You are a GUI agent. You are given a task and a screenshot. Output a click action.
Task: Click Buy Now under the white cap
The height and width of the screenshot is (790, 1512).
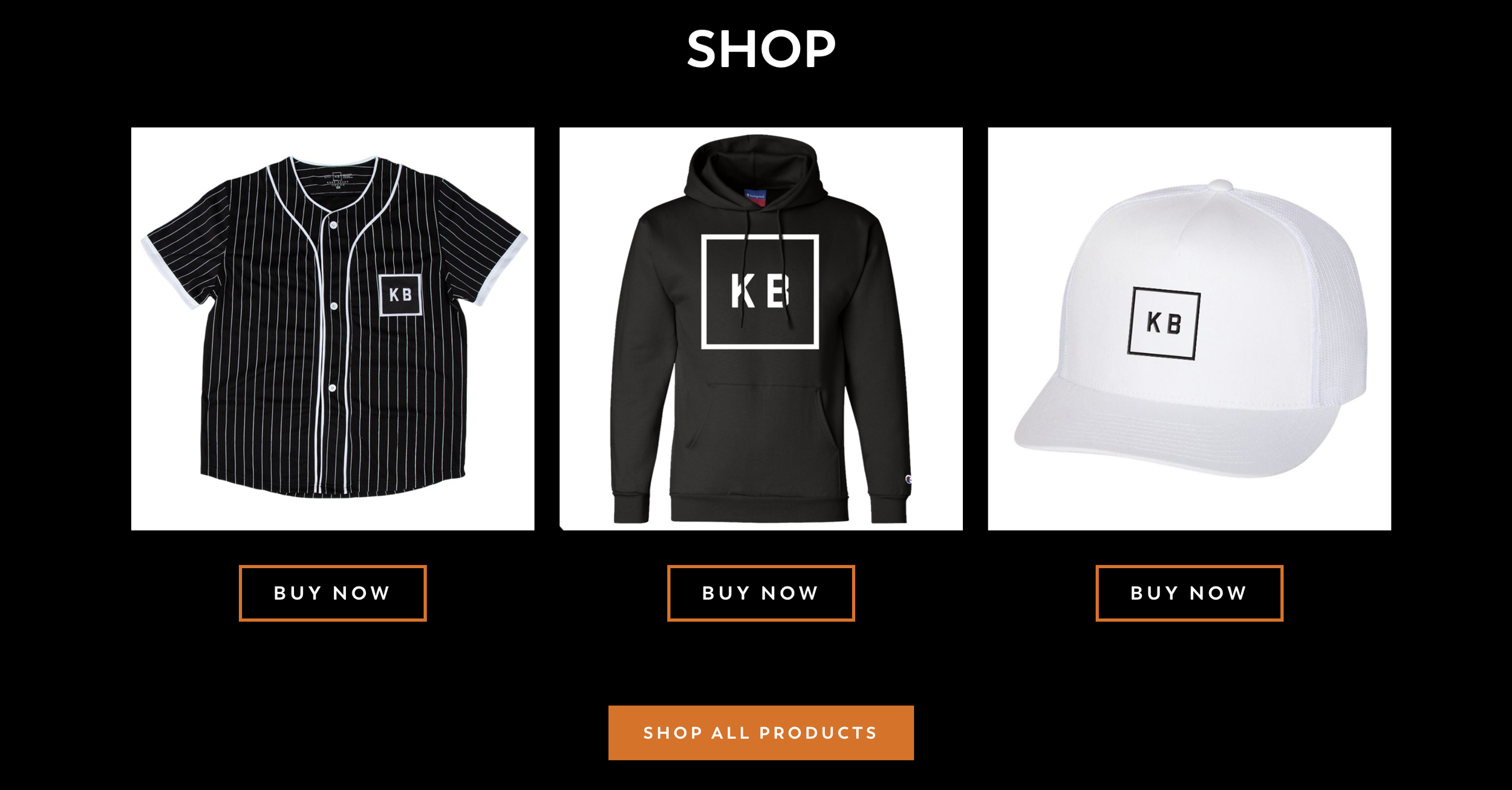click(x=1189, y=593)
